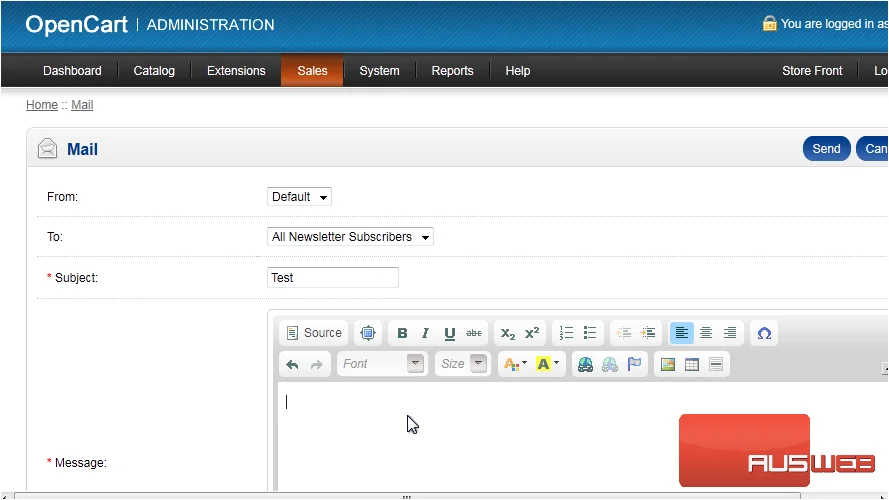Click the Undo arrow icon
Viewport: 889px width, 500px height.
point(293,365)
